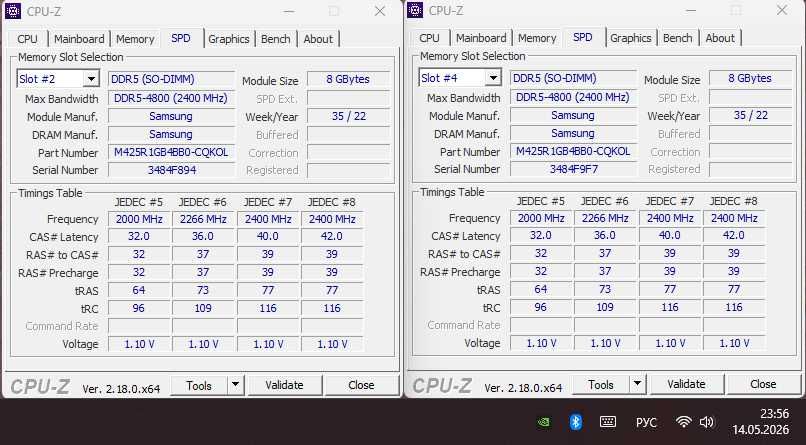Image resolution: width=806 pixels, height=445 pixels.
Task: Click Tools button in right window
Action: click(x=601, y=384)
